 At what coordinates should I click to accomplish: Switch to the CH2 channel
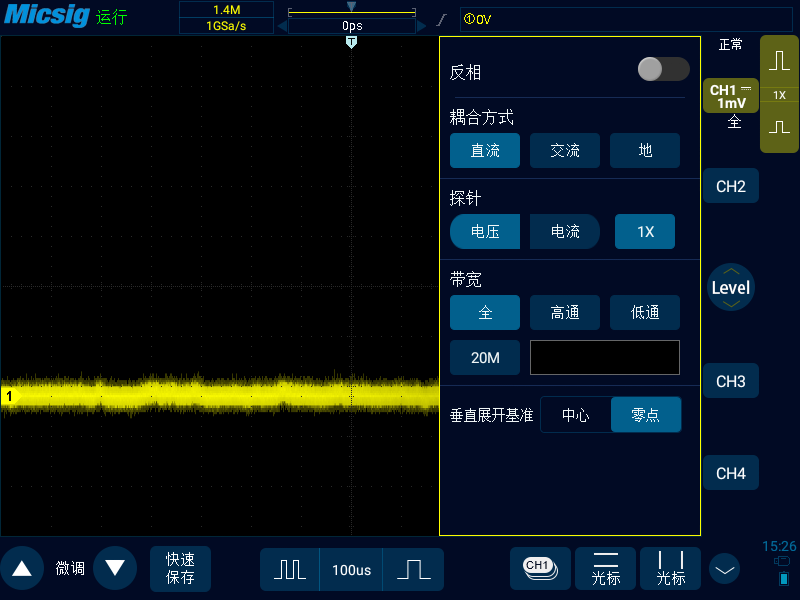tap(731, 186)
